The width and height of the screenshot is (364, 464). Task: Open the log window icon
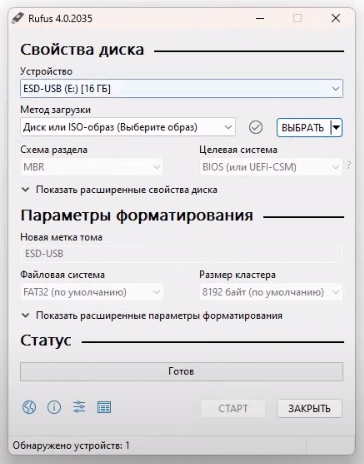104,407
